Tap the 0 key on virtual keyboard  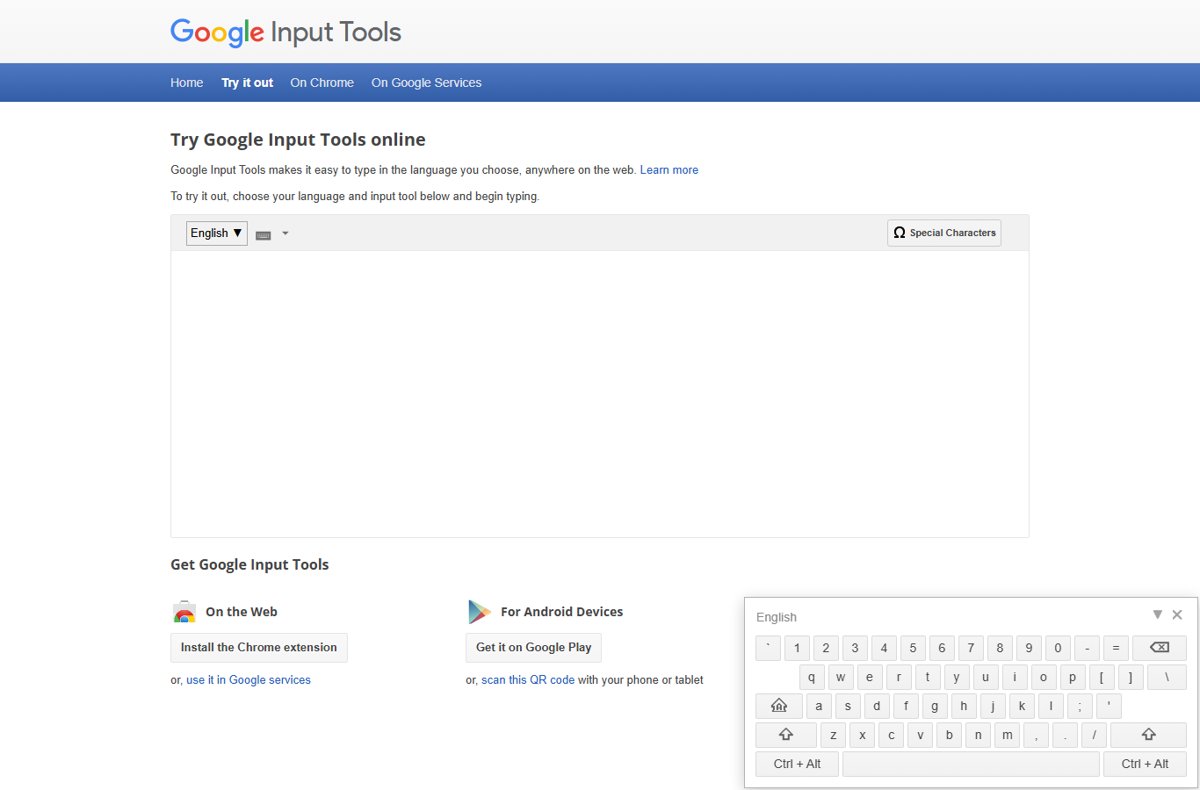[1058, 648]
